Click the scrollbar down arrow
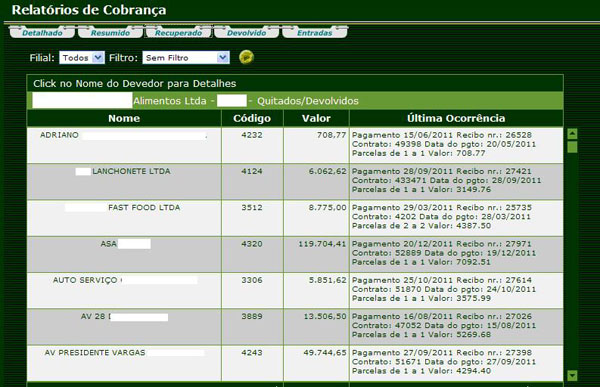The height and width of the screenshot is (387, 600). 572,375
